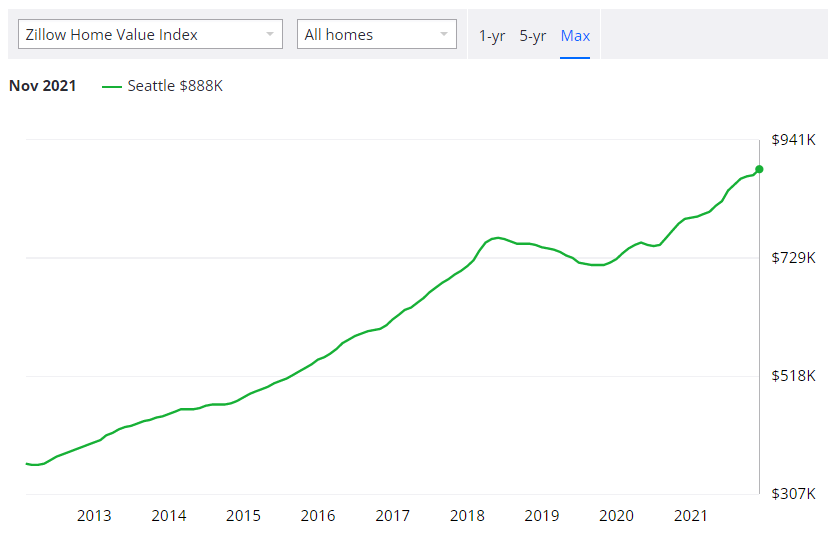Select the 2018 x-axis year label
The width and height of the screenshot is (828, 541).
(x=467, y=516)
